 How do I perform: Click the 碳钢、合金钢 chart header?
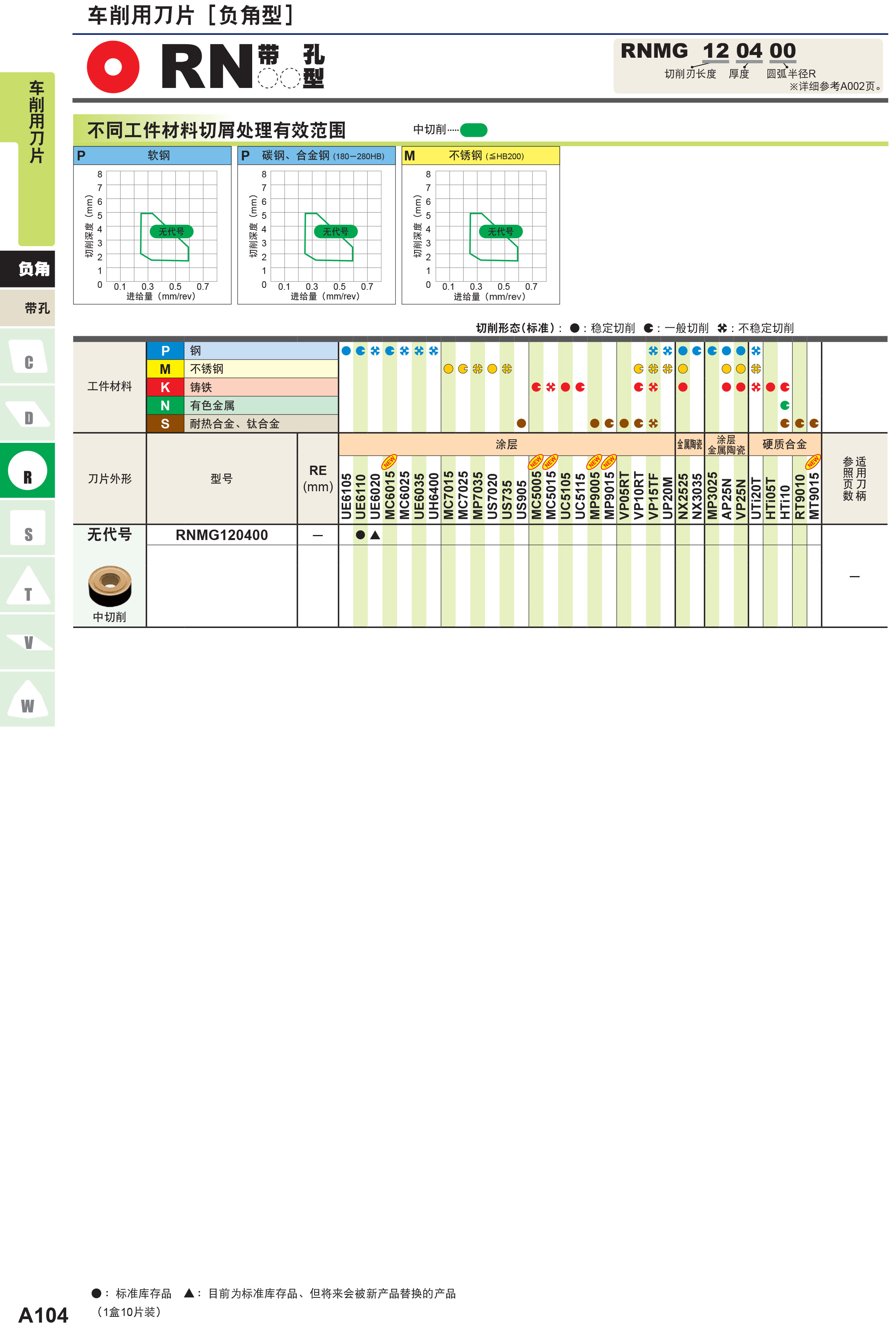click(x=316, y=155)
